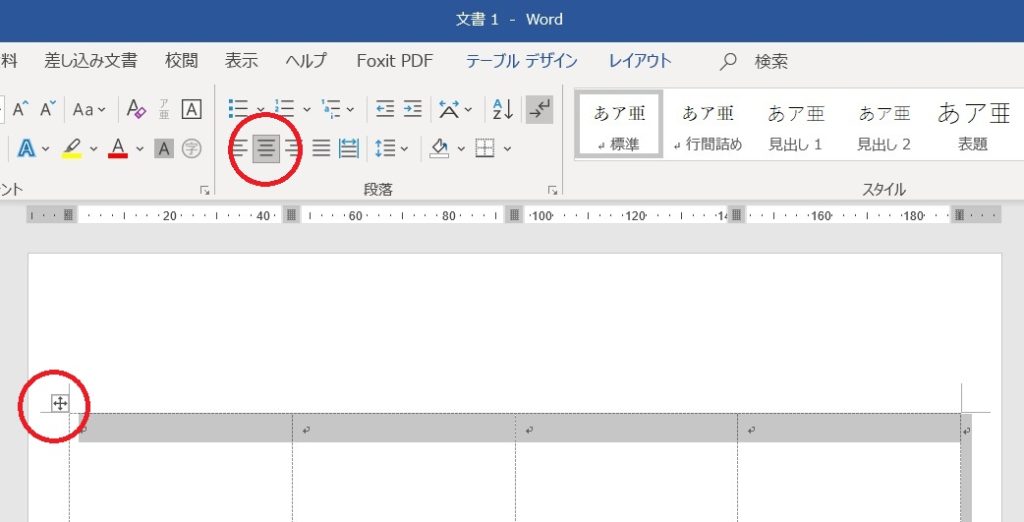
Task: Click the horizontal ruler near 60
Action: click(355, 216)
